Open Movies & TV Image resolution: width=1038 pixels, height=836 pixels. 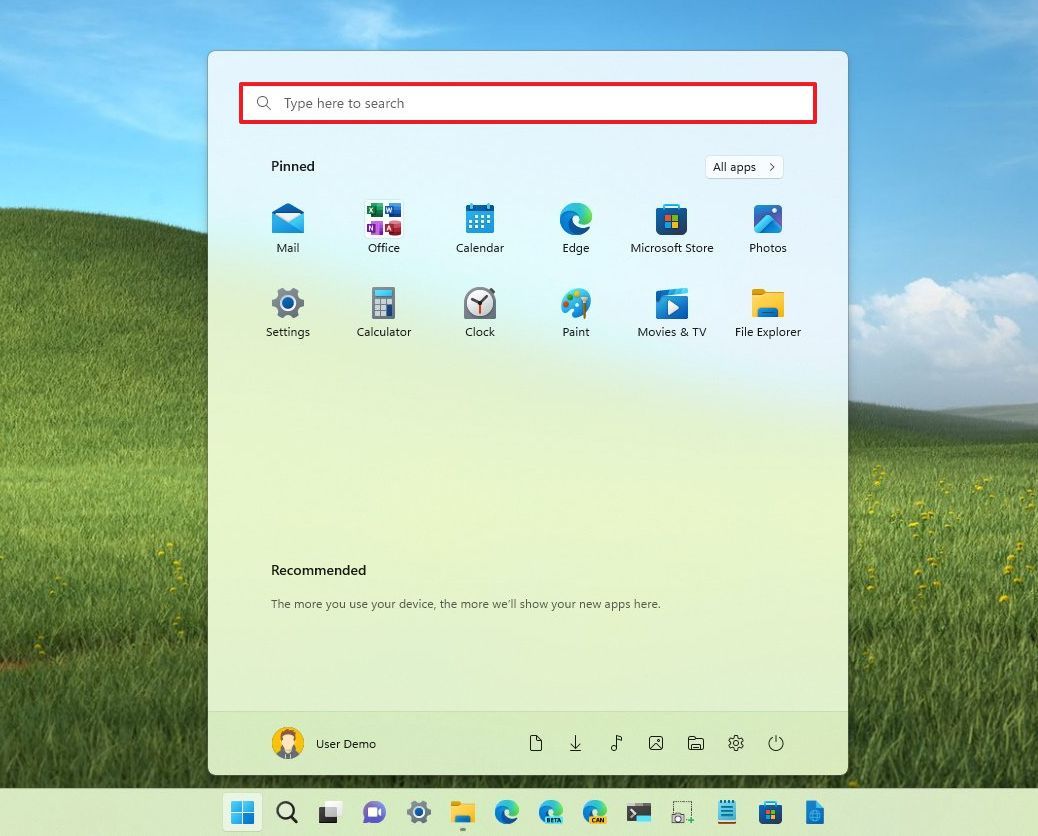click(x=672, y=310)
